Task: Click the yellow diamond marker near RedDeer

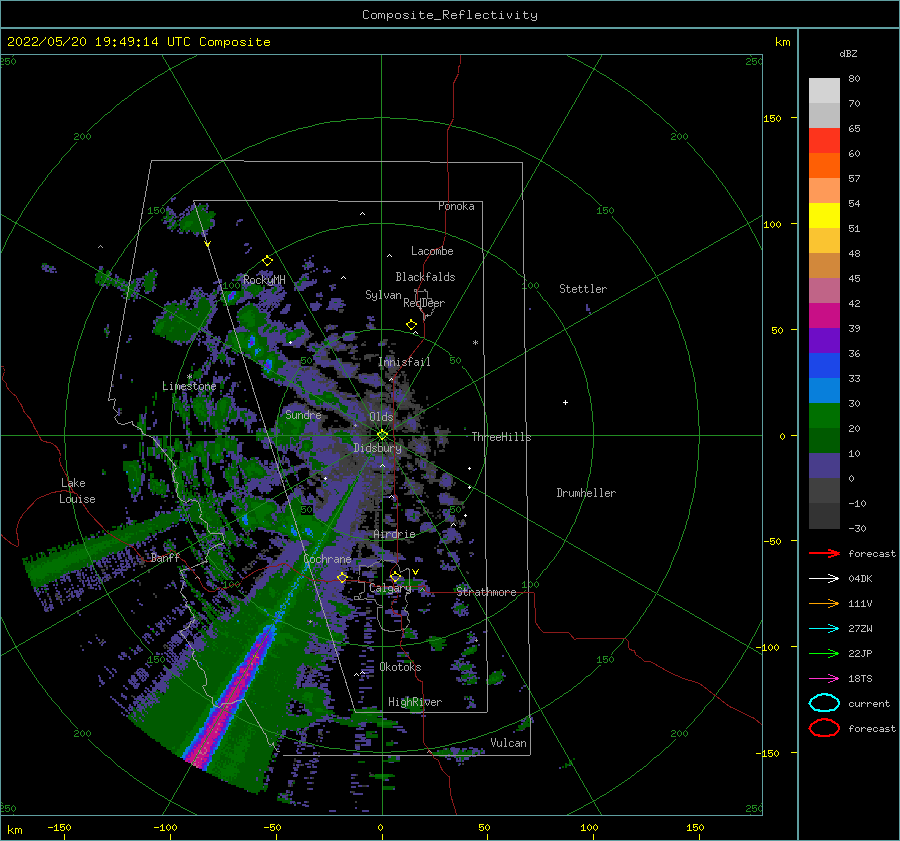Action: click(412, 325)
